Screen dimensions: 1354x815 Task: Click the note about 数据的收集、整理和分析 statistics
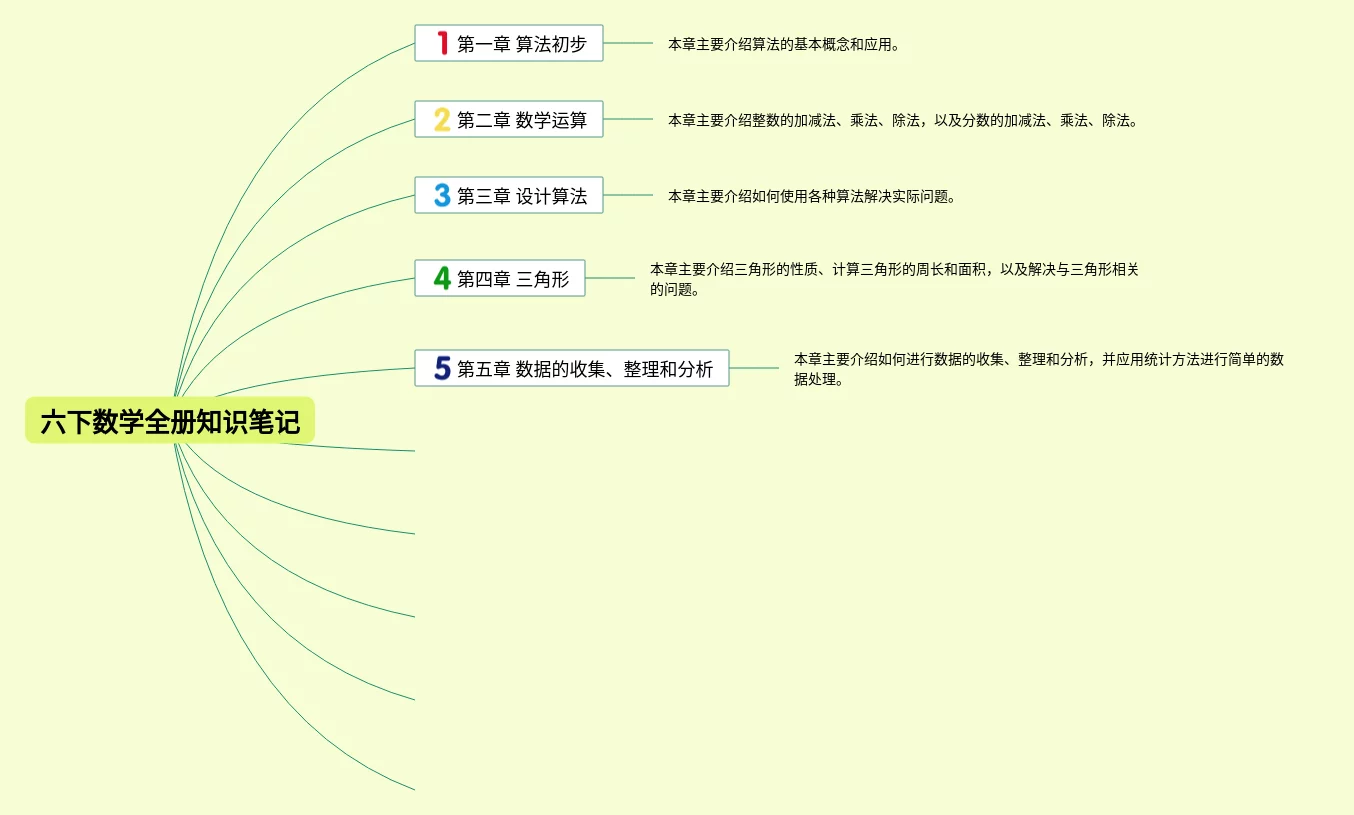click(x=1039, y=369)
